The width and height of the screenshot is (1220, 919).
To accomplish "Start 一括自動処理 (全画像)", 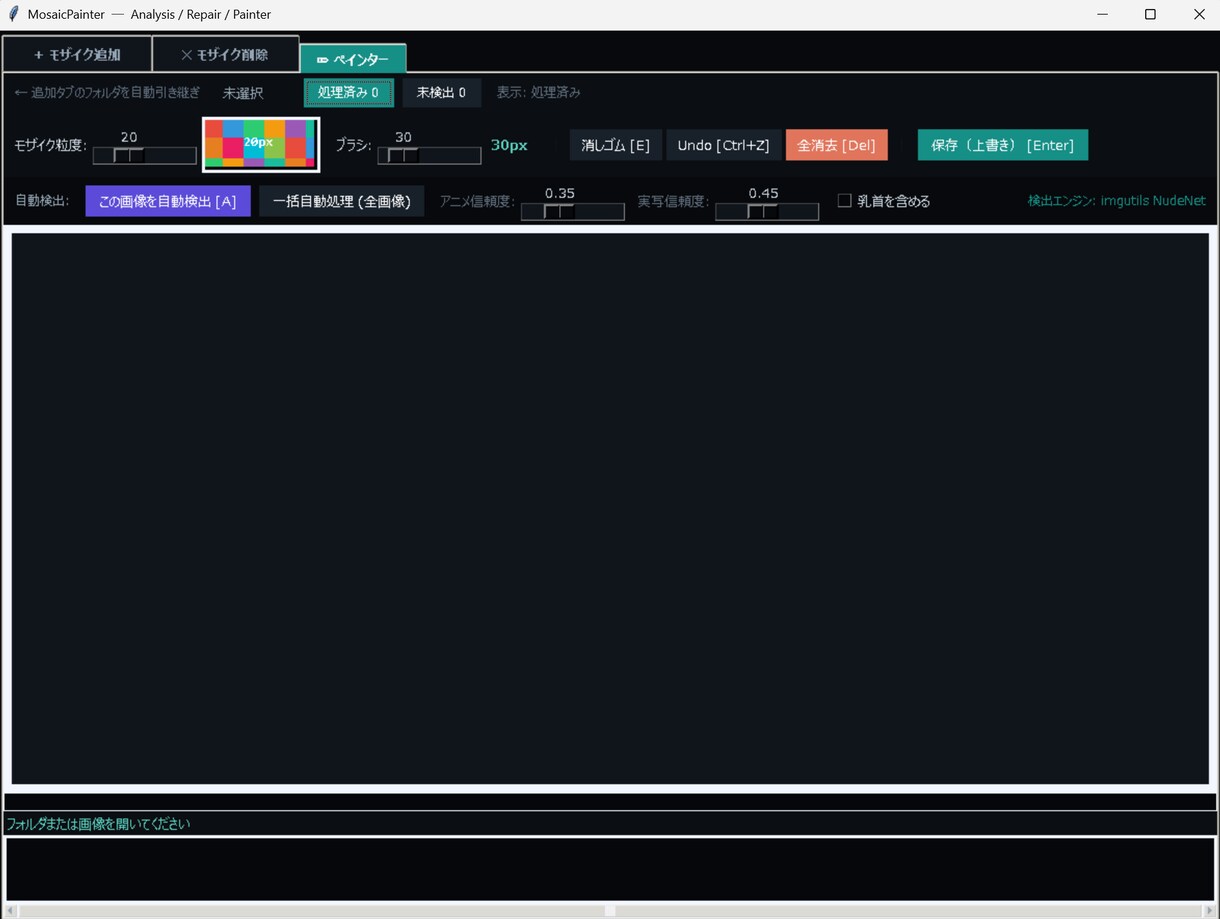I will point(342,201).
